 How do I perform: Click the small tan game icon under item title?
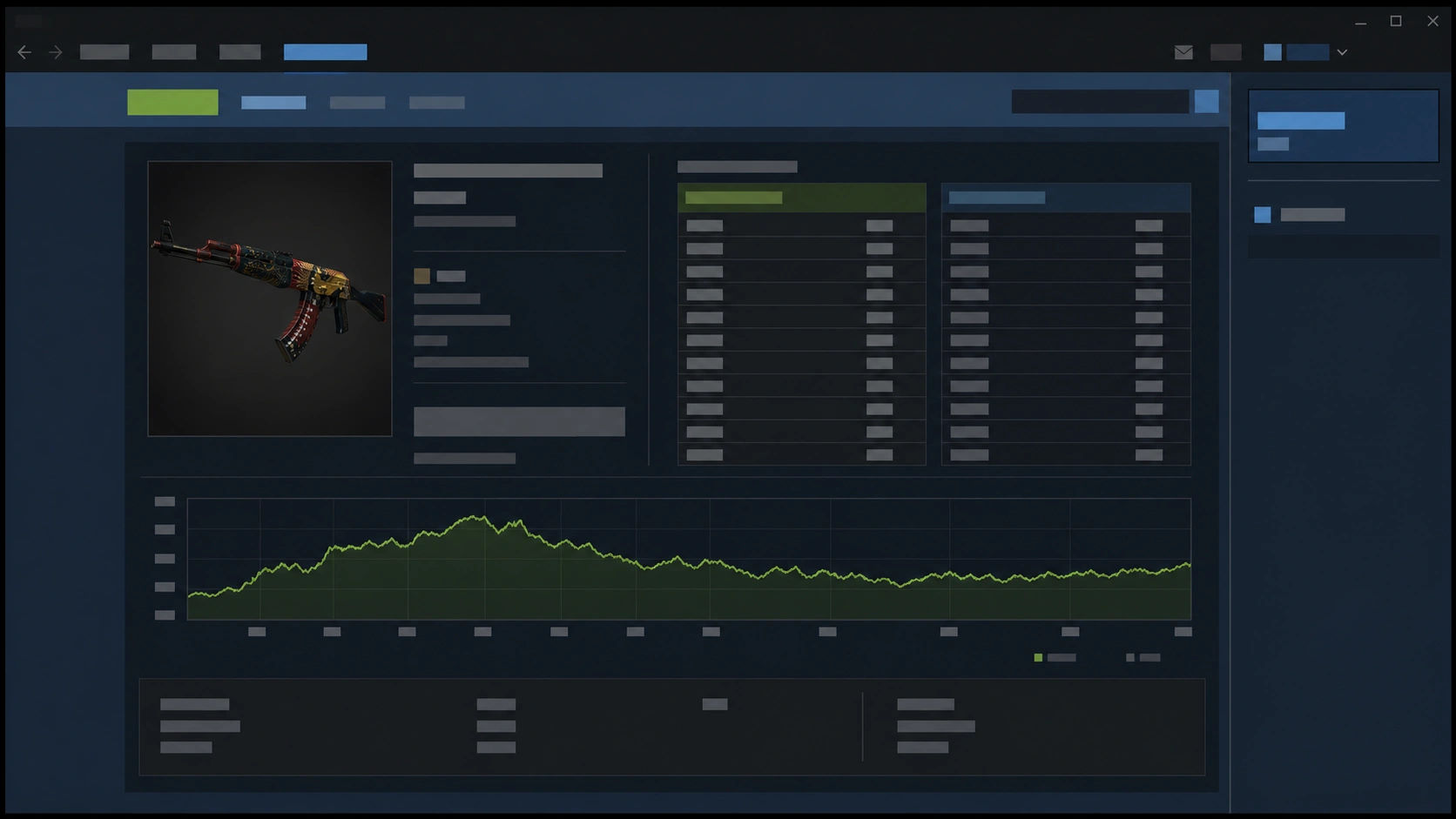coord(421,276)
